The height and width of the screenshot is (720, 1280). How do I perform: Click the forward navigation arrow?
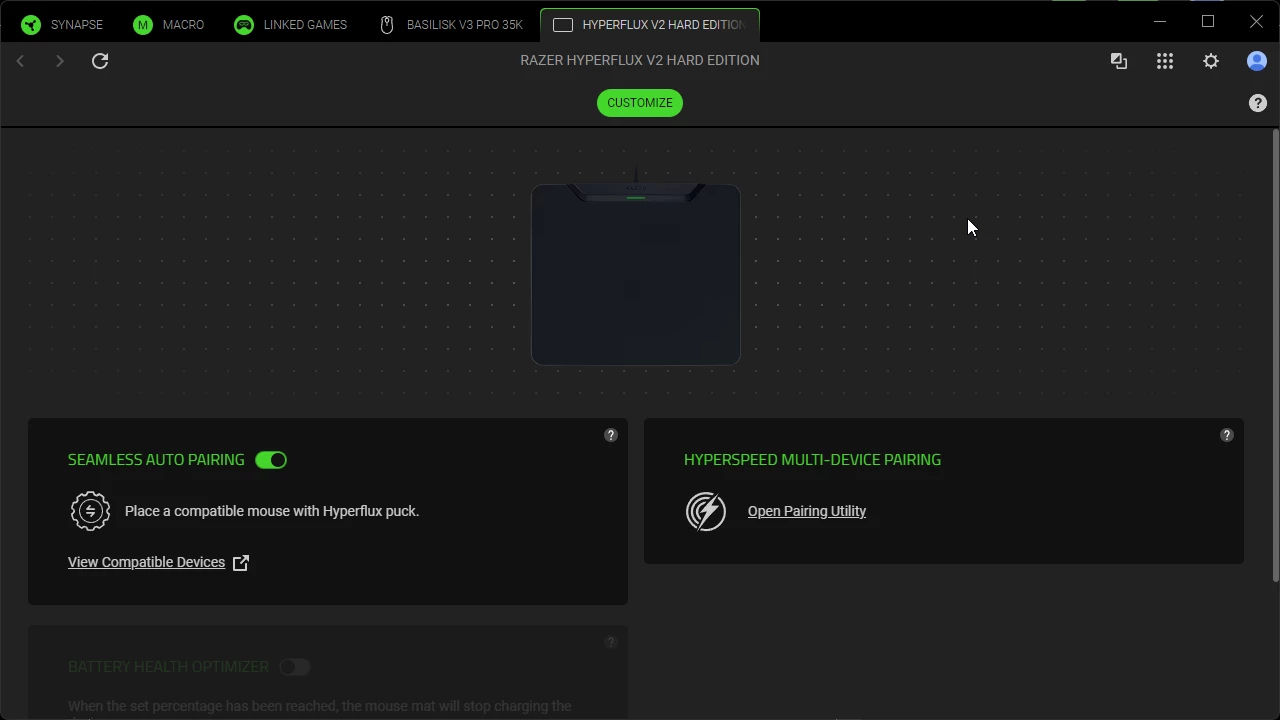coord(59,61)
